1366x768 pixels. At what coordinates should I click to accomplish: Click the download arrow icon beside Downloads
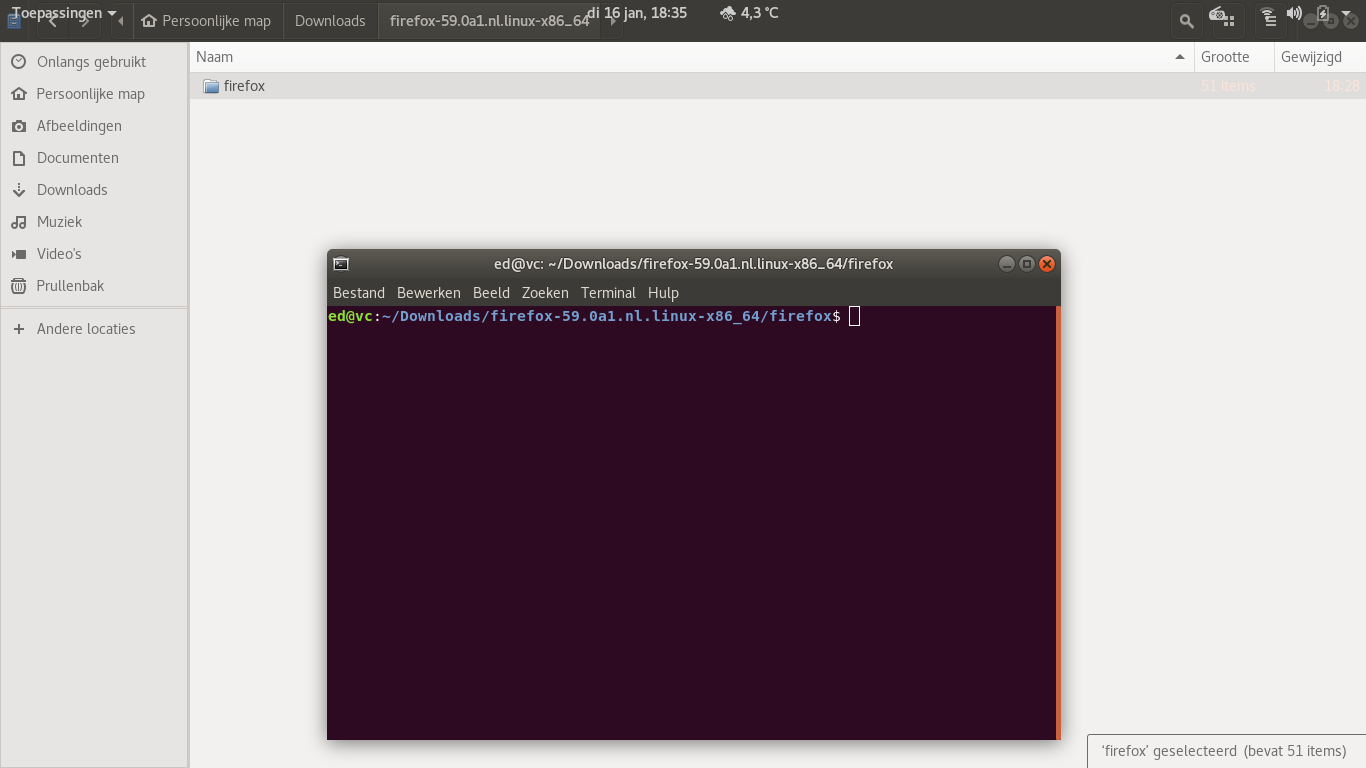(x=18, y=190)
